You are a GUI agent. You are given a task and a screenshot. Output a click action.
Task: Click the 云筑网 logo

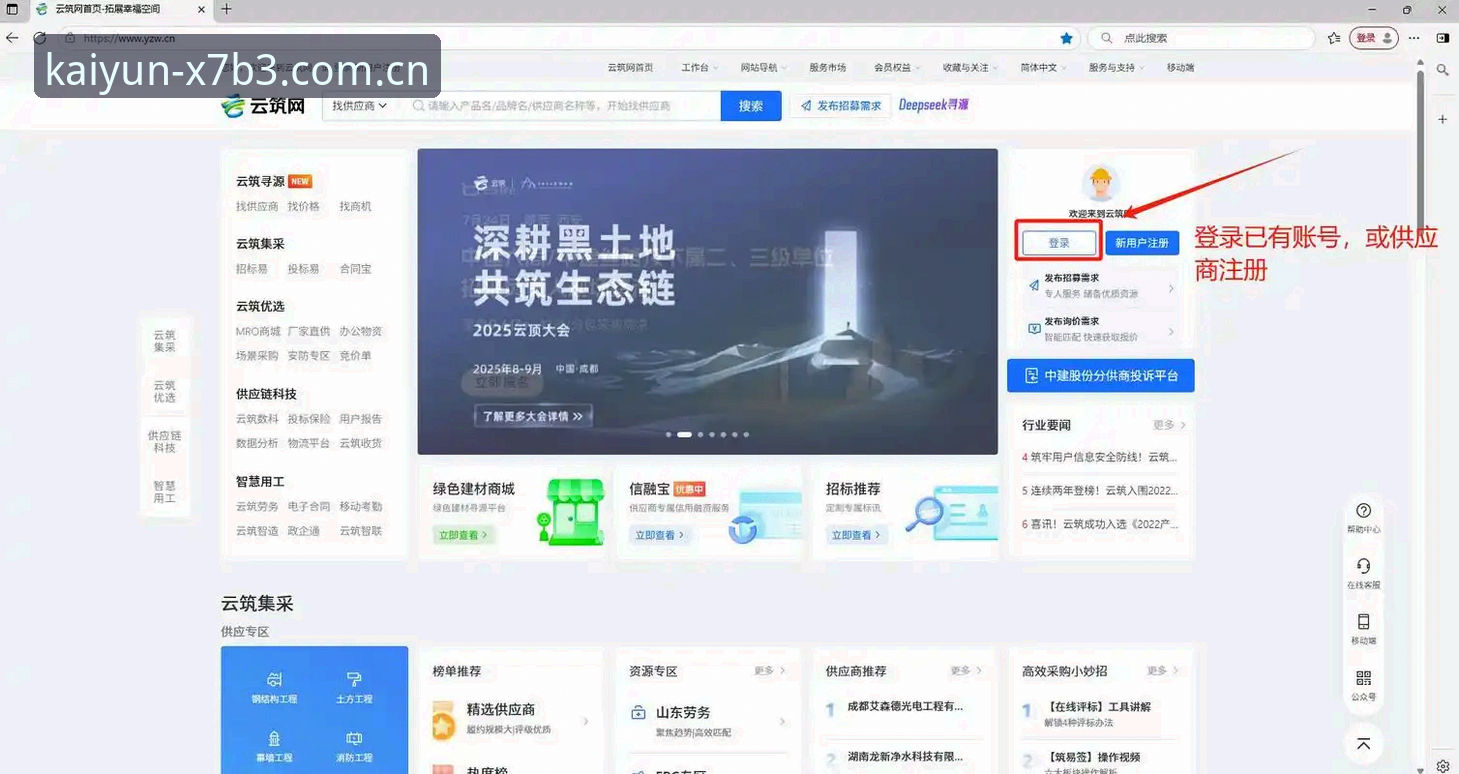tap(263, 105)
